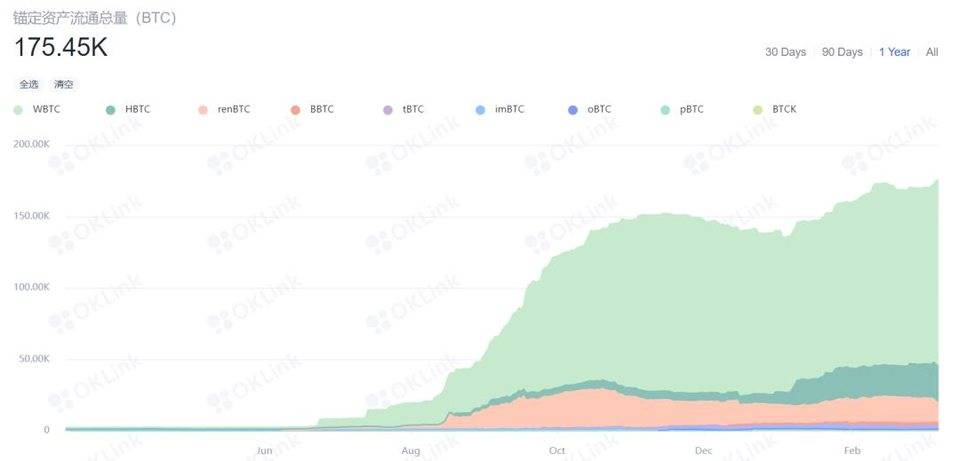Click the renBTC legend dot icon
This screenshot has height=461, width=960.
203,109
